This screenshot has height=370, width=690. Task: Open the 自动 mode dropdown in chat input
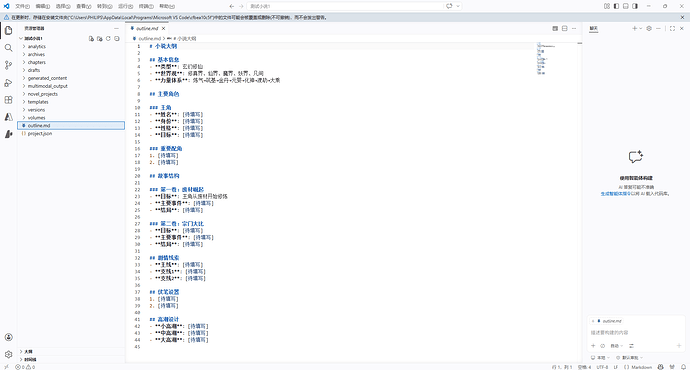[617, 346]
